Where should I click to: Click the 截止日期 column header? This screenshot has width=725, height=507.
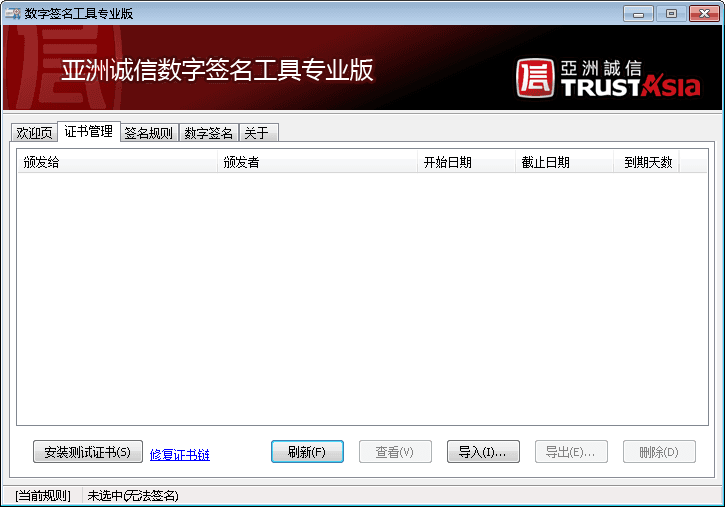coord(564,163)
